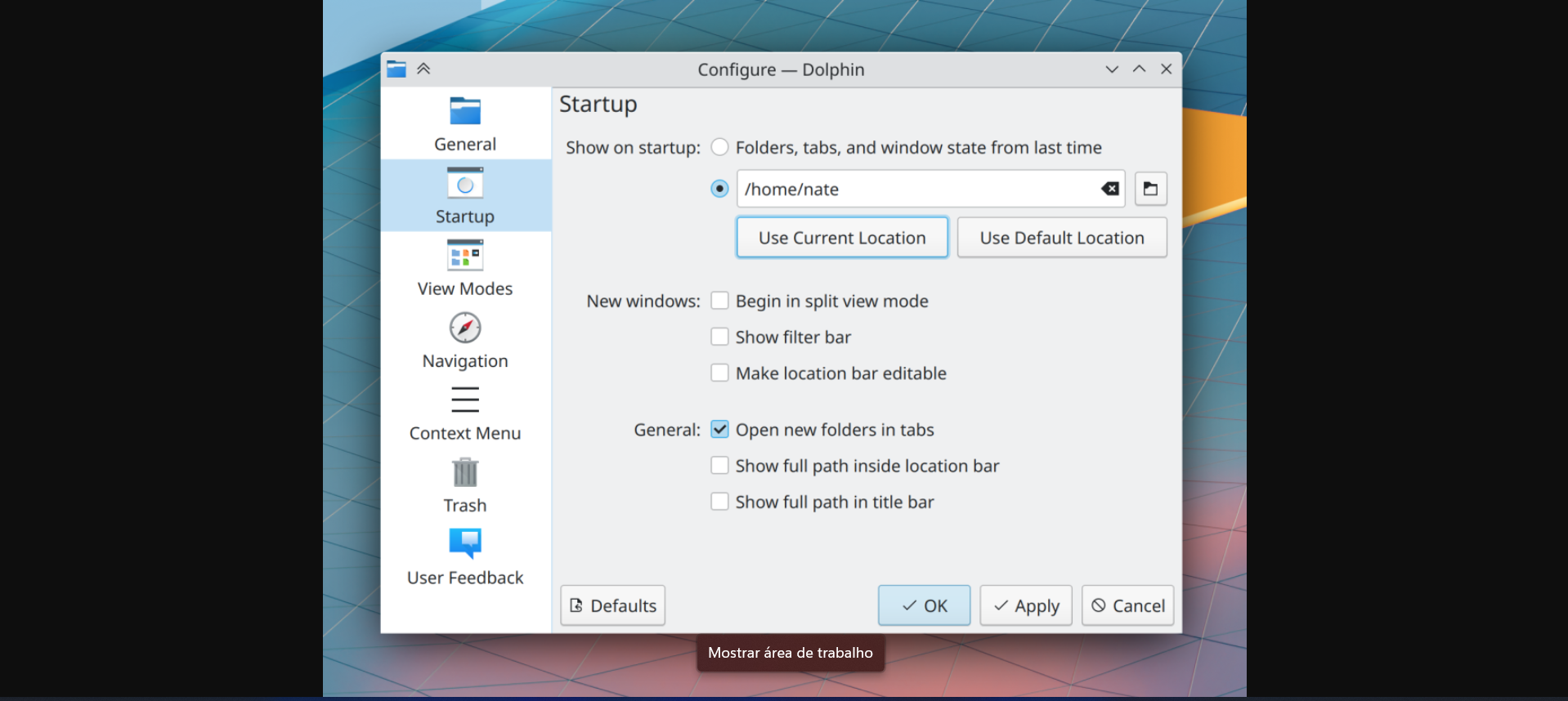Click the Use Default Location button
Viewport: 1568px width, 701px height.
[x=1062, y=238]
